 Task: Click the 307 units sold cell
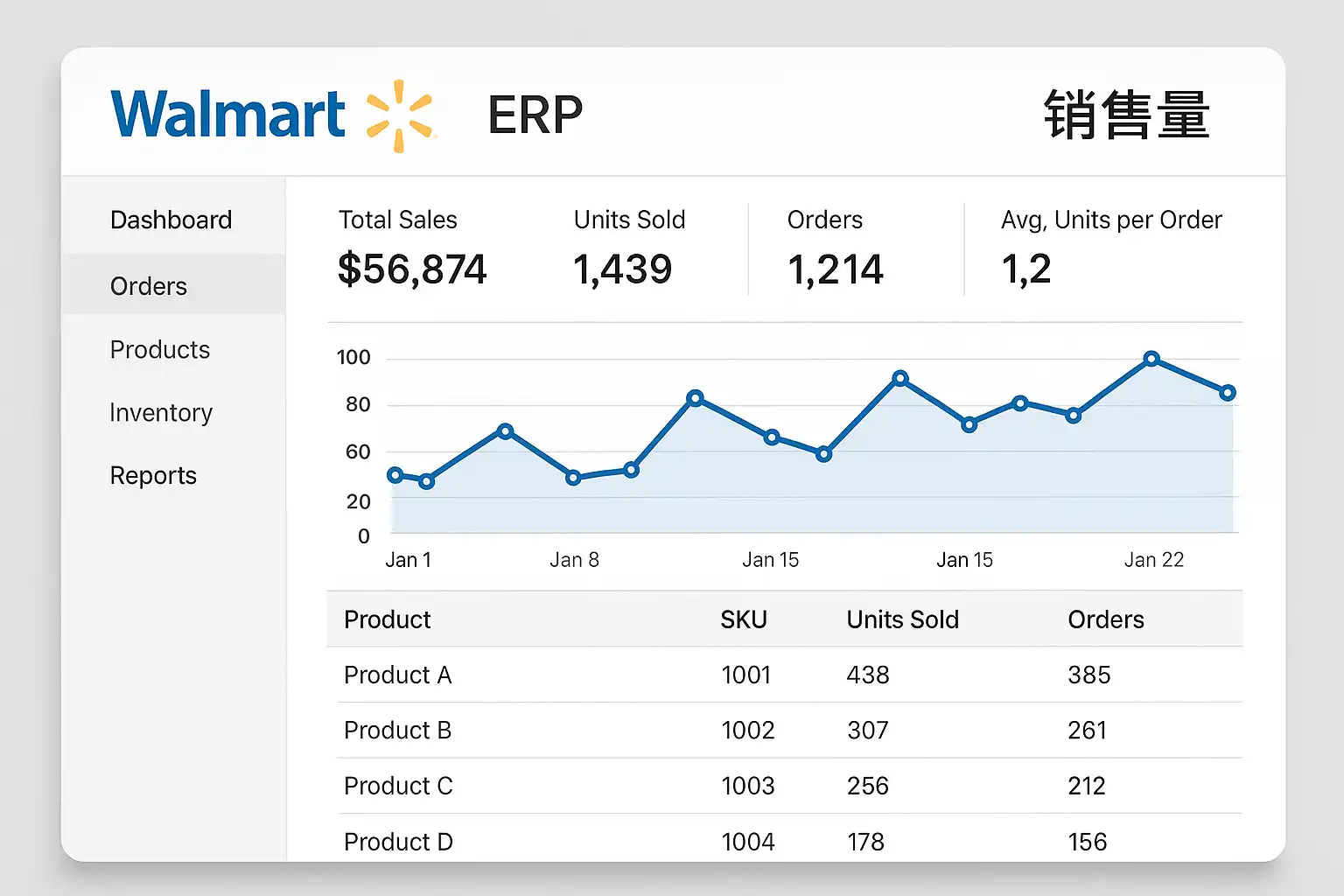[868, 730]
